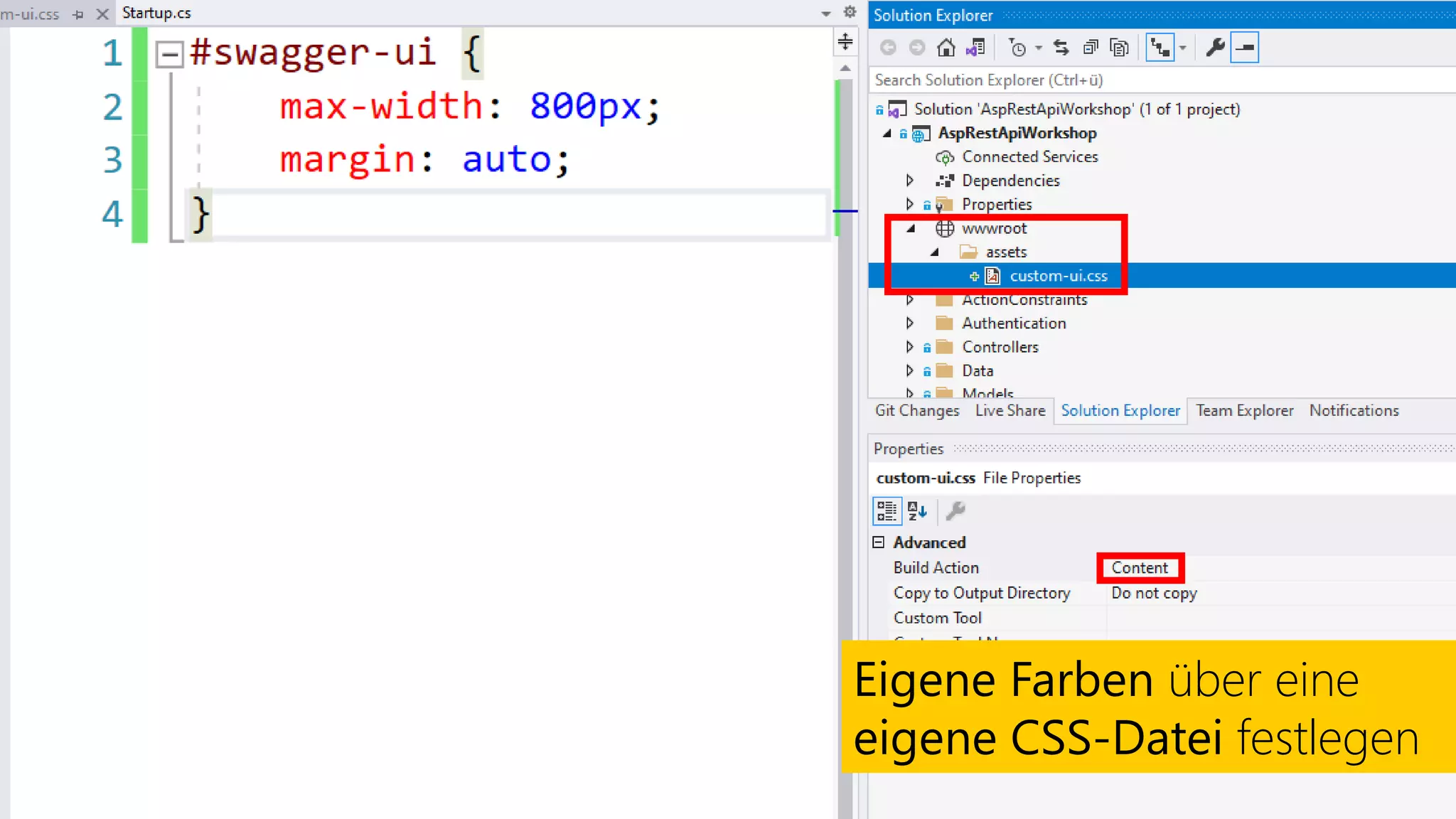Collapse the AspRestApiWorkshop project node
Image resolution: width=1456 pixels, height=819 pixels.
click(x=887, y=133)
